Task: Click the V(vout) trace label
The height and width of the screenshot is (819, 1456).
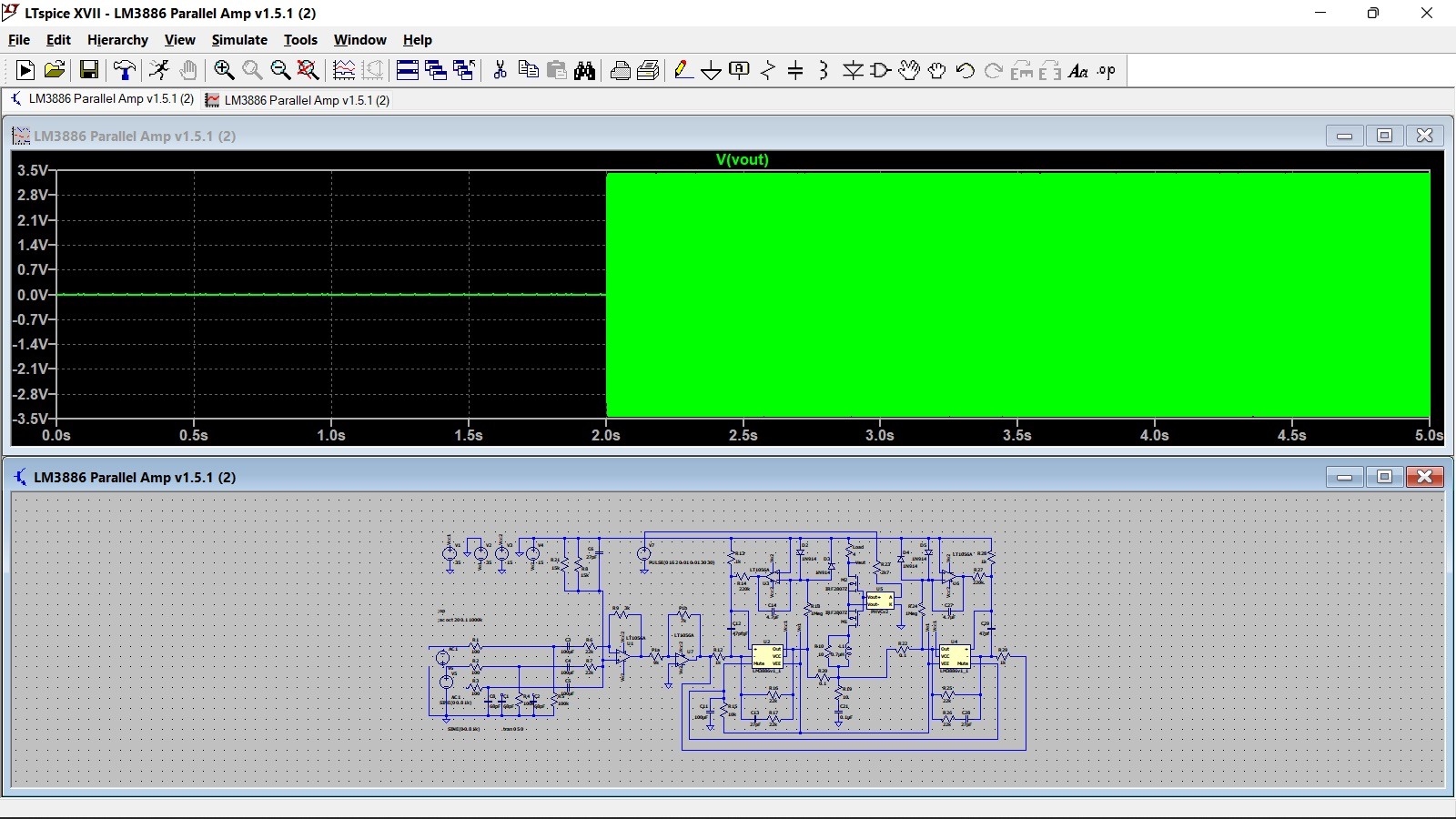Action: 743,159
